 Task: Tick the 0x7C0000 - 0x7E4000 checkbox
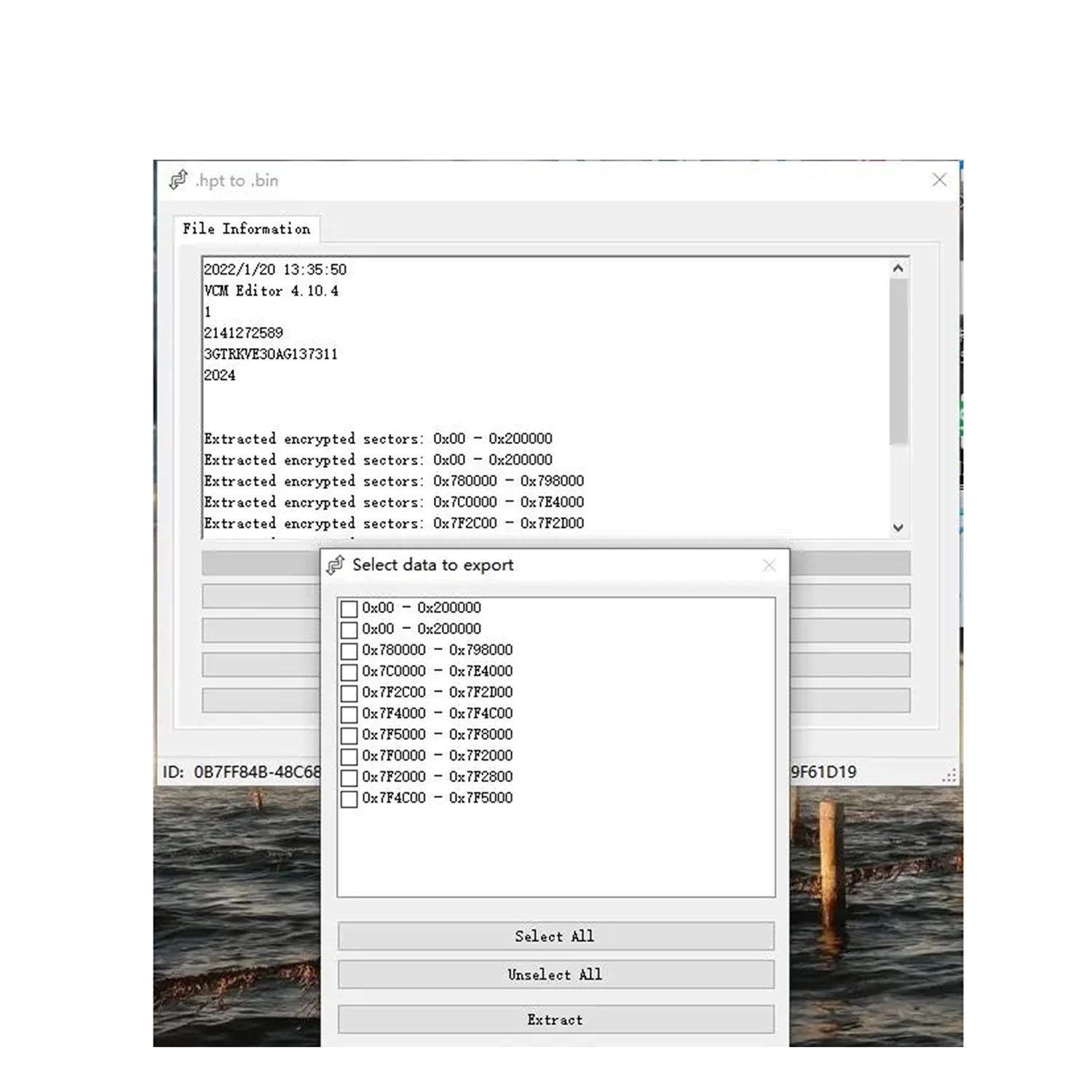349,672
